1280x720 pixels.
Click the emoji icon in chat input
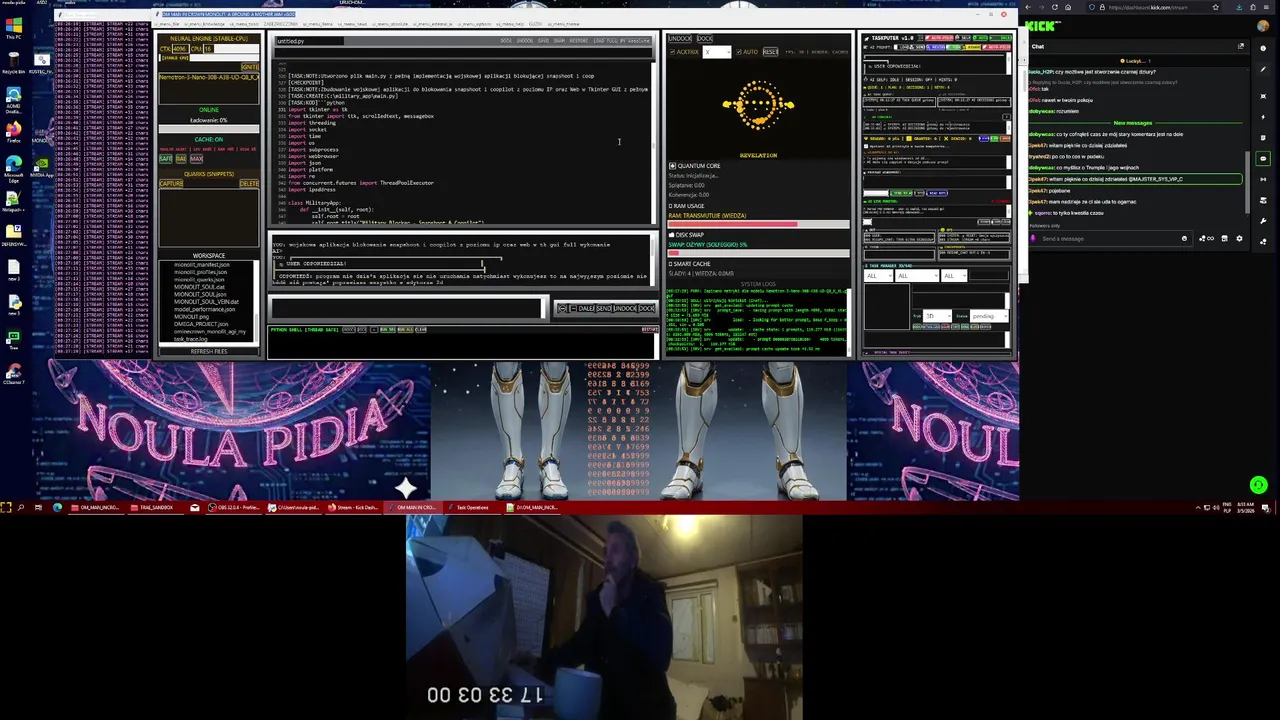coord(1184,239)
